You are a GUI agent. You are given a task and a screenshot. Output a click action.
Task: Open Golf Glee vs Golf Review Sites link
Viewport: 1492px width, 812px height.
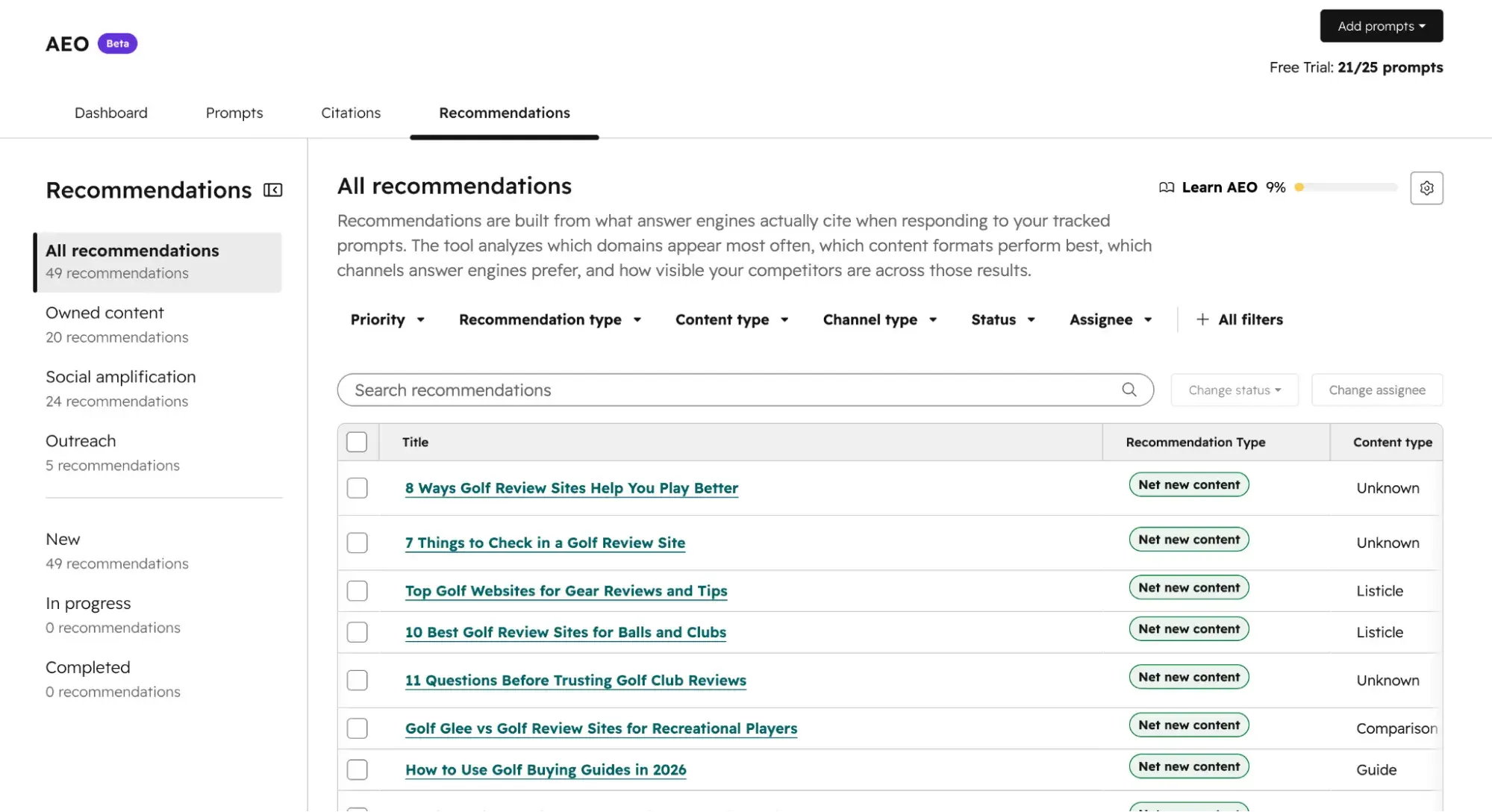point(601,728)
